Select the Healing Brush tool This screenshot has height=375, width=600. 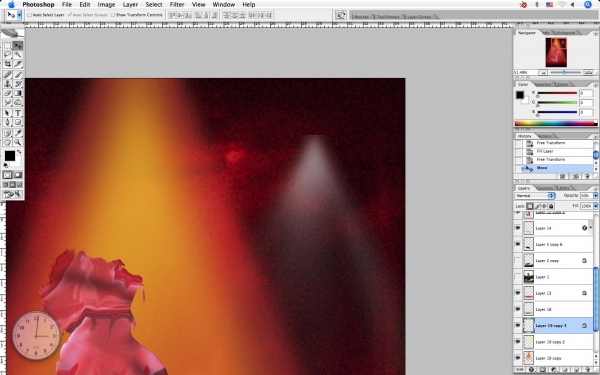[x=7, y=75]
